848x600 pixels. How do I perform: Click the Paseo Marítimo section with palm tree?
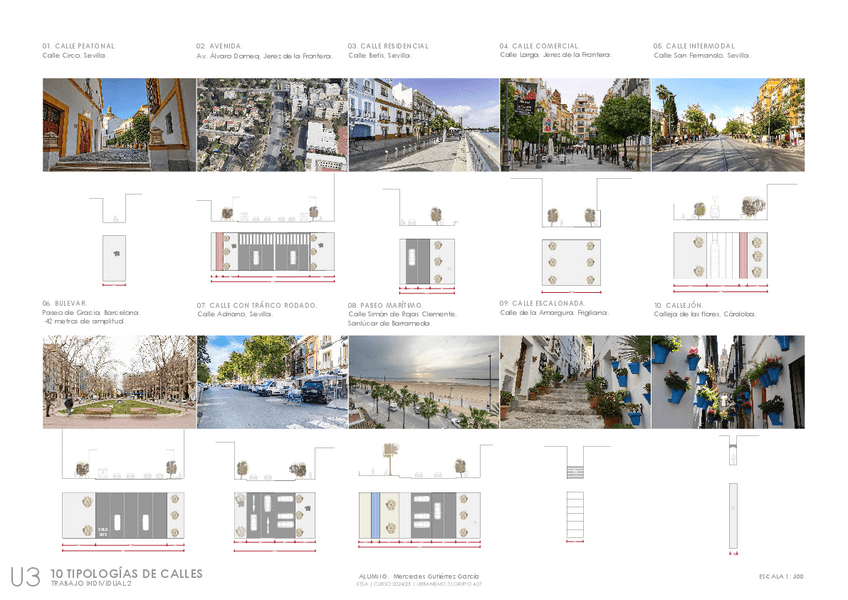(x=425, y=460)
